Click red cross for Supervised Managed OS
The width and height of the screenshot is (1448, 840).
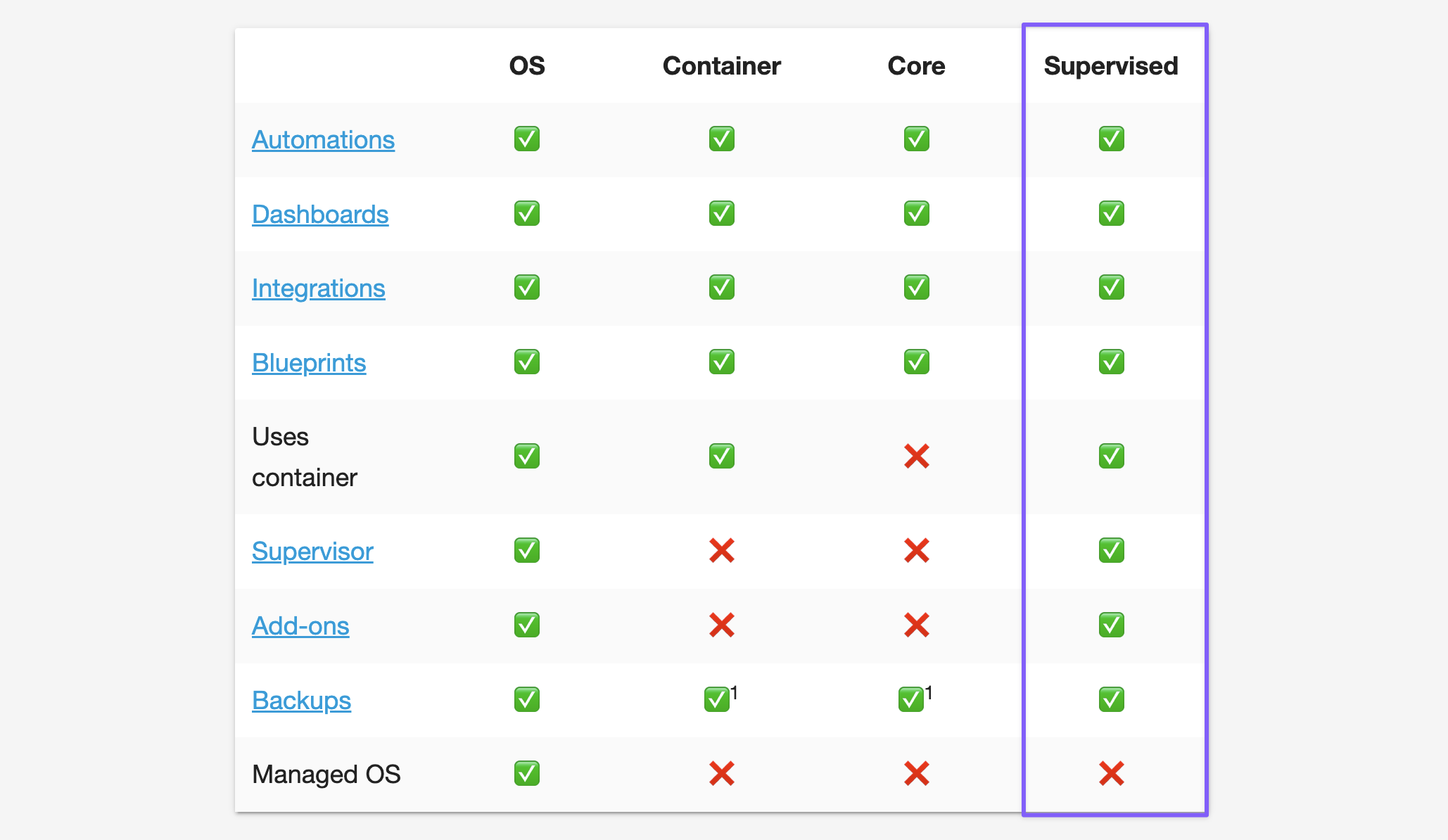tap(1111, 774)
